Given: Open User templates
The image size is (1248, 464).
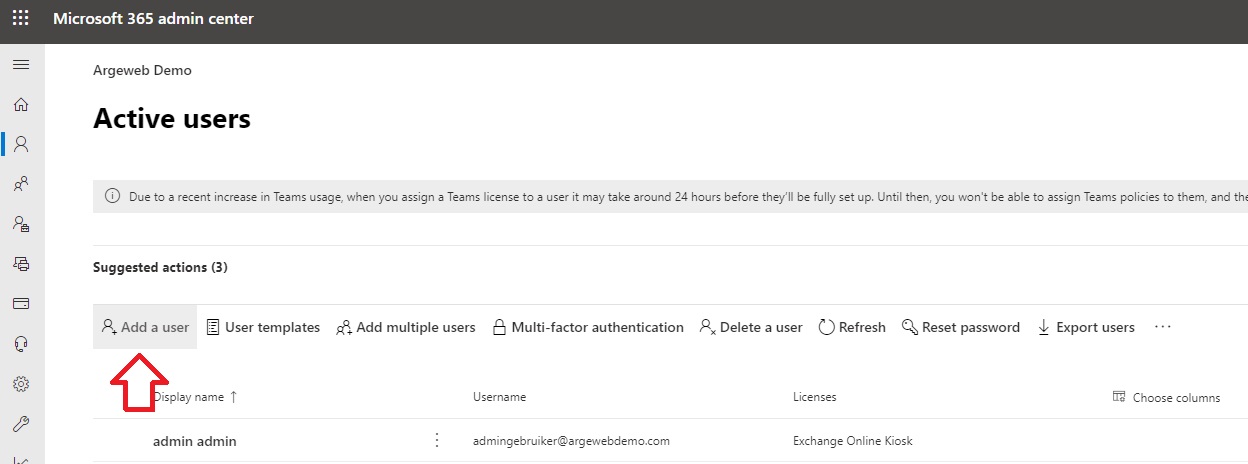Looking at the screenshot, I should tap(263, 327).
